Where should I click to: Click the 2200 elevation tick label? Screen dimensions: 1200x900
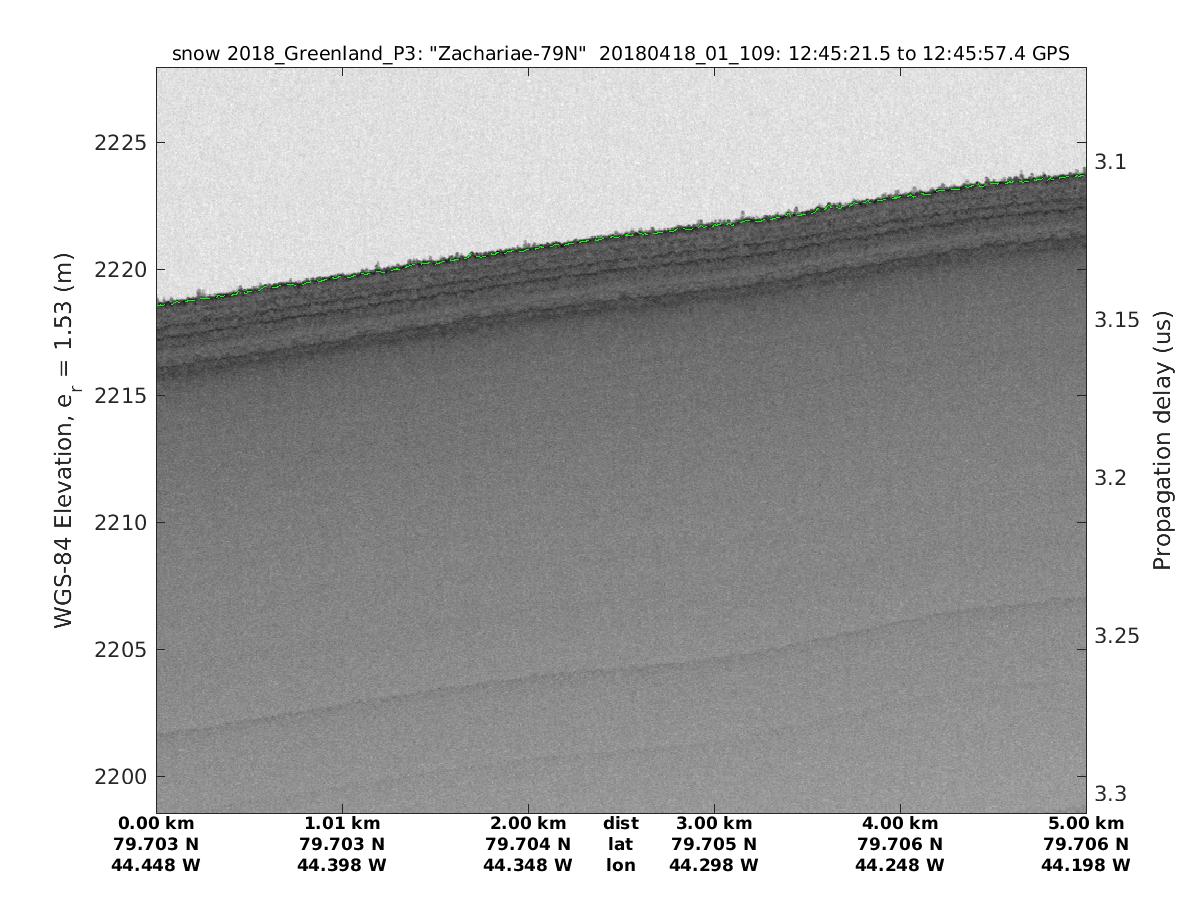click(x=121, y=777)
